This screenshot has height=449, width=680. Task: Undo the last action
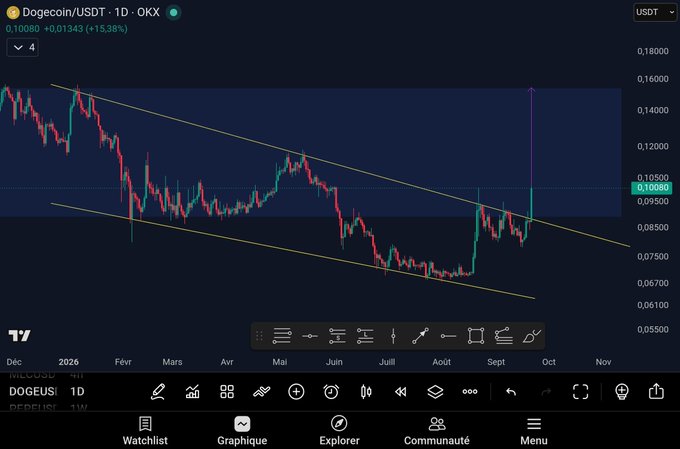click(511, 392)
